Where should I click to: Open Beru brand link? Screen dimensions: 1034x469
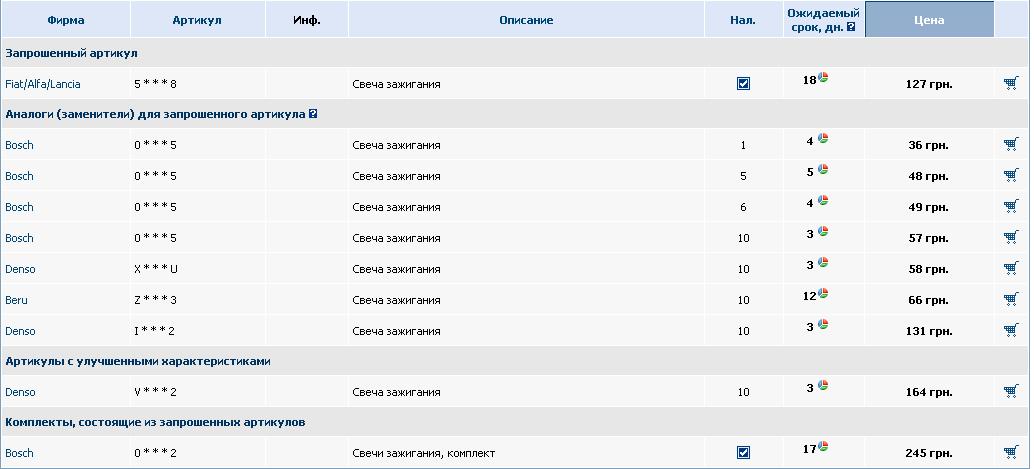click(x=16, y=300)
